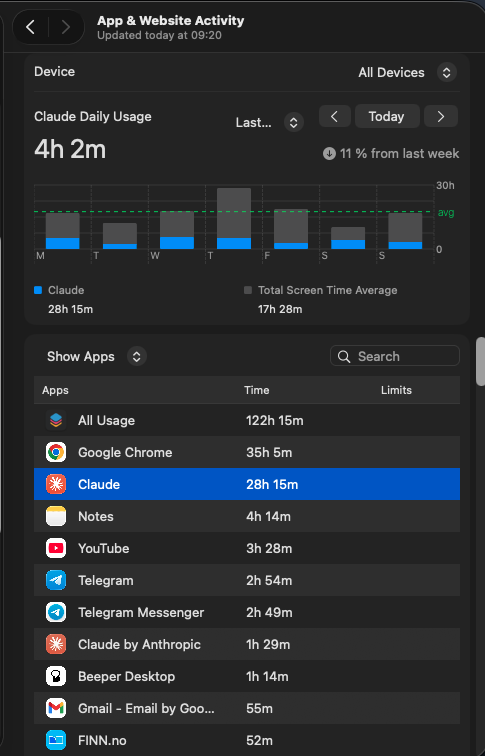Select the Thursday bar in chart
Screen dimensions: 485x756
tap(234, 218)
